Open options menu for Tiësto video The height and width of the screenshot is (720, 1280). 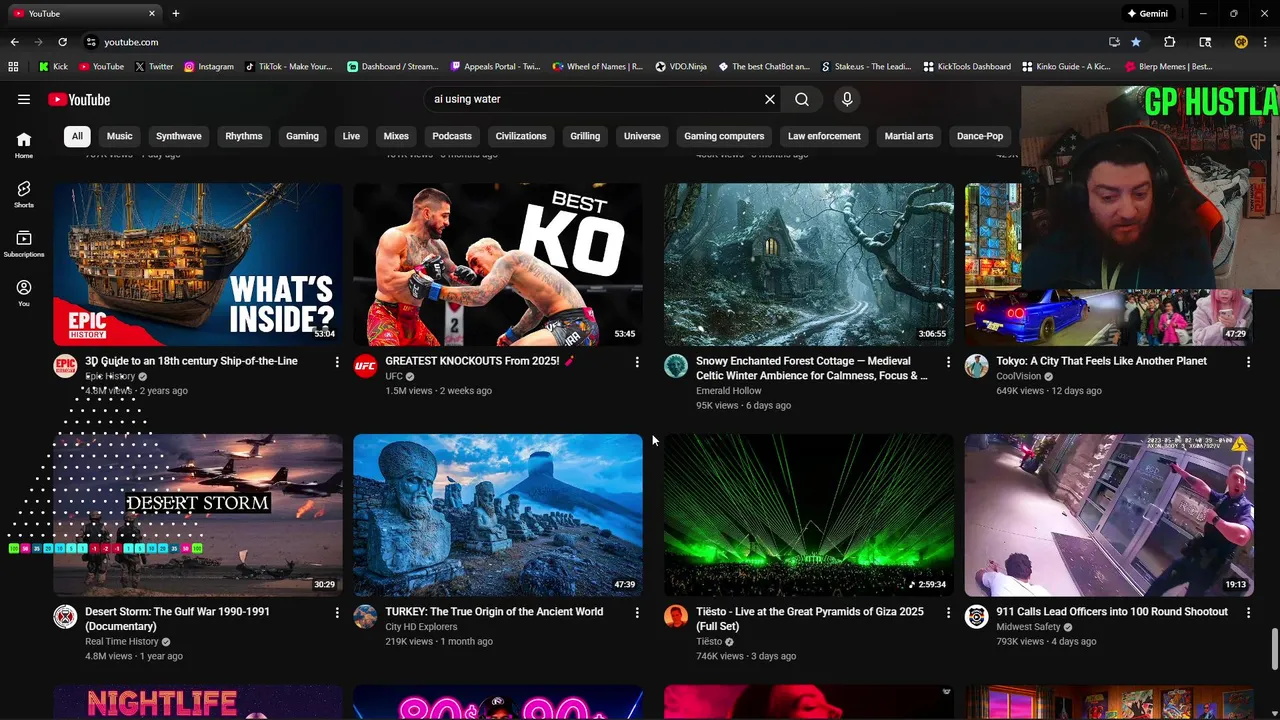click(x=949, y=612)
